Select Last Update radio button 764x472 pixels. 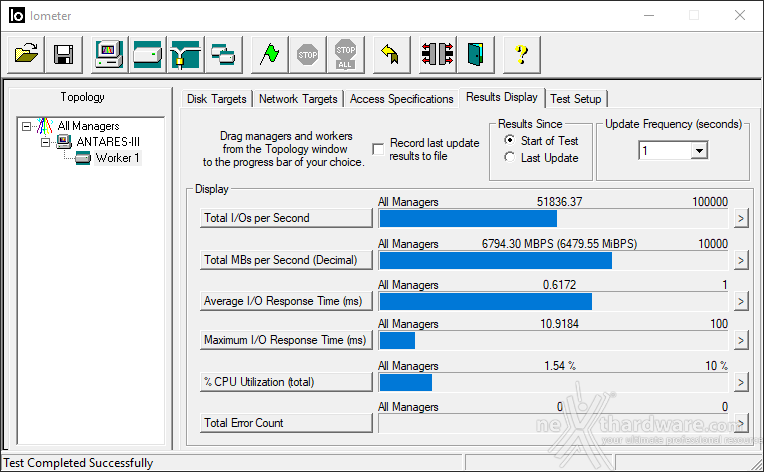510,157
